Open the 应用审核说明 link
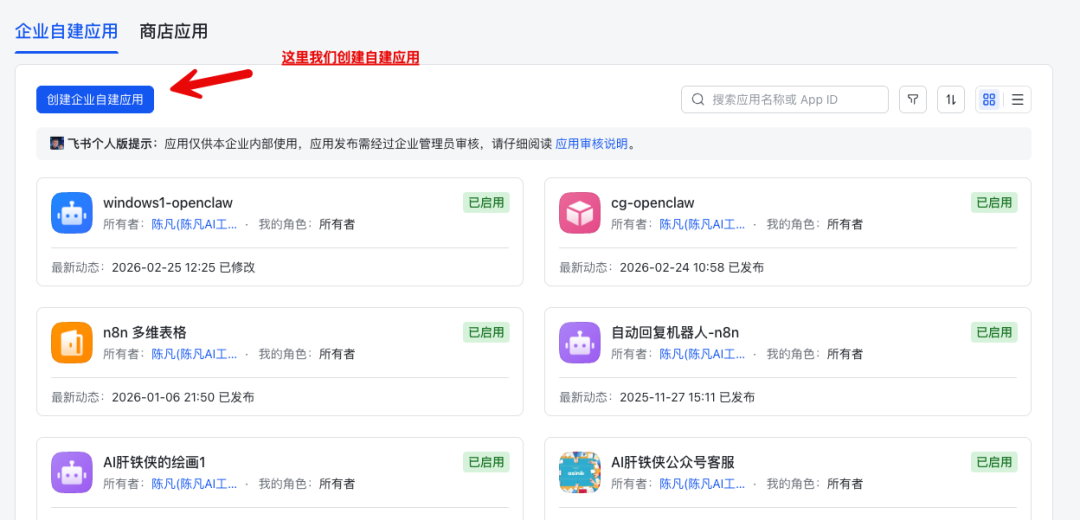The height and width of the screenshot is (520, 1080). [x=592, y=144]
